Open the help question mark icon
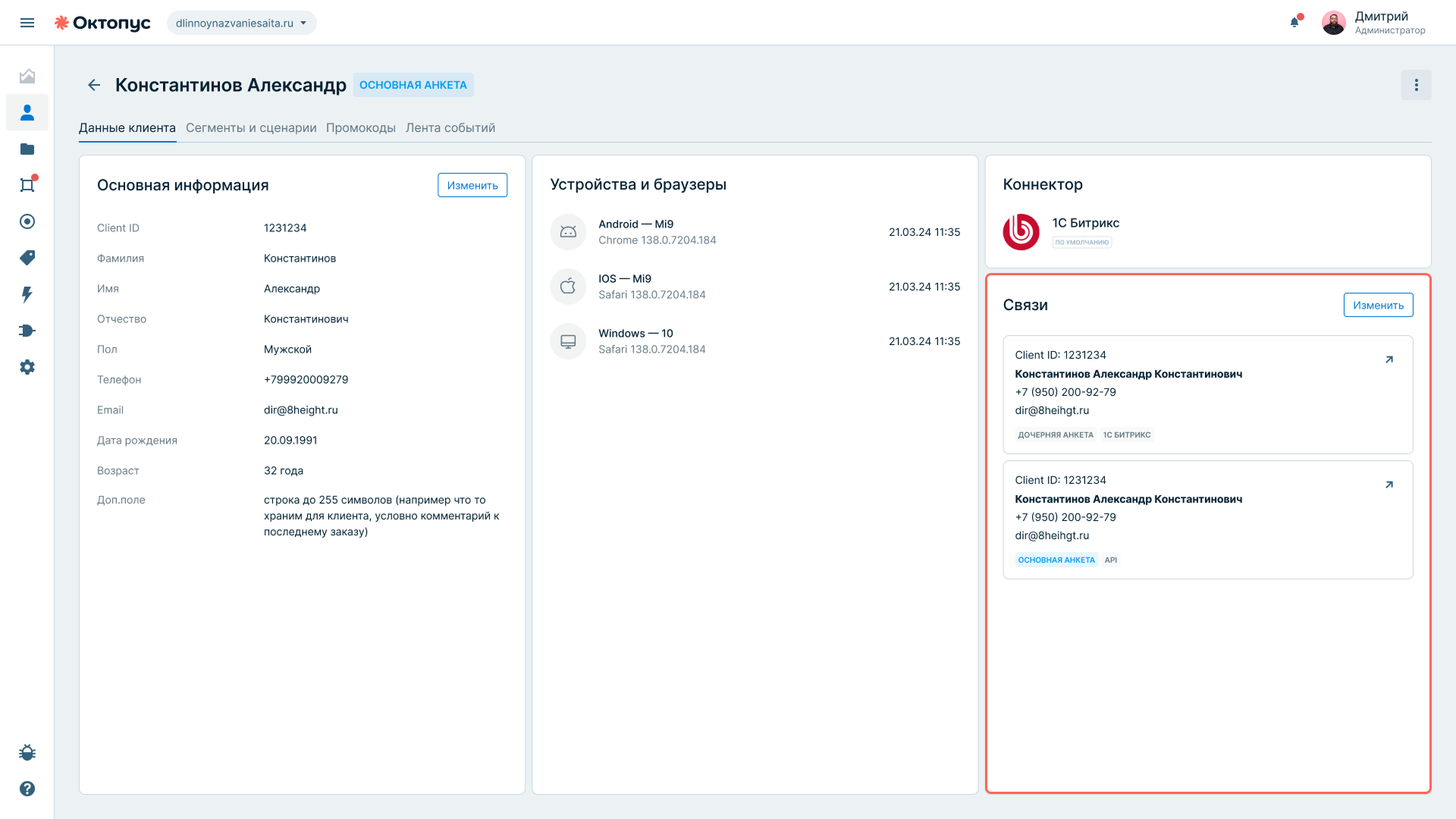Viewport: 1456px width, 819px height. [27, 789]
